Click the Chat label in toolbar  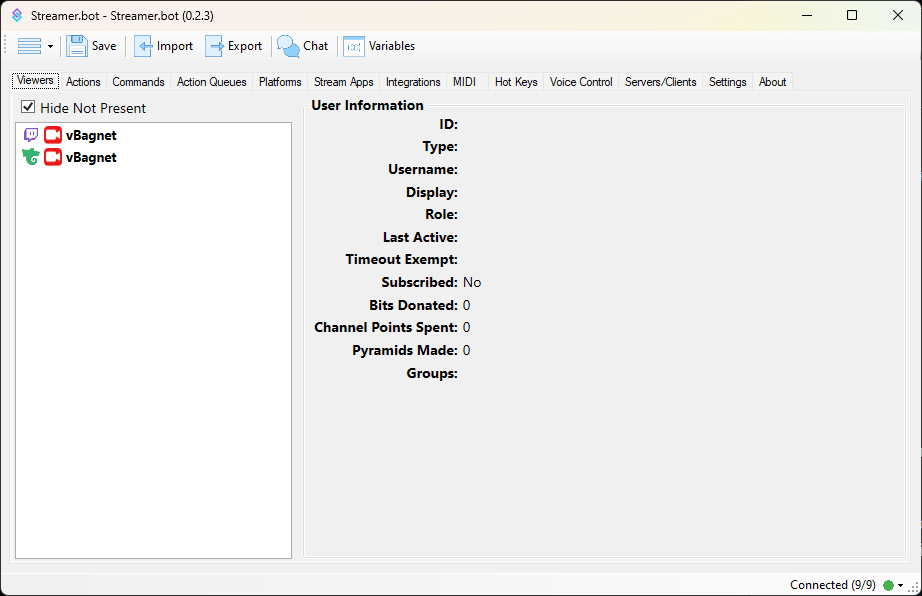click(316, 46)
